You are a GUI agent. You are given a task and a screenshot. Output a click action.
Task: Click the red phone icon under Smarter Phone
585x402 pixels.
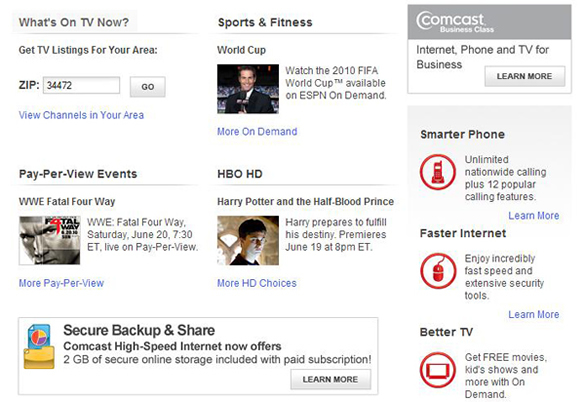[438, 172]
